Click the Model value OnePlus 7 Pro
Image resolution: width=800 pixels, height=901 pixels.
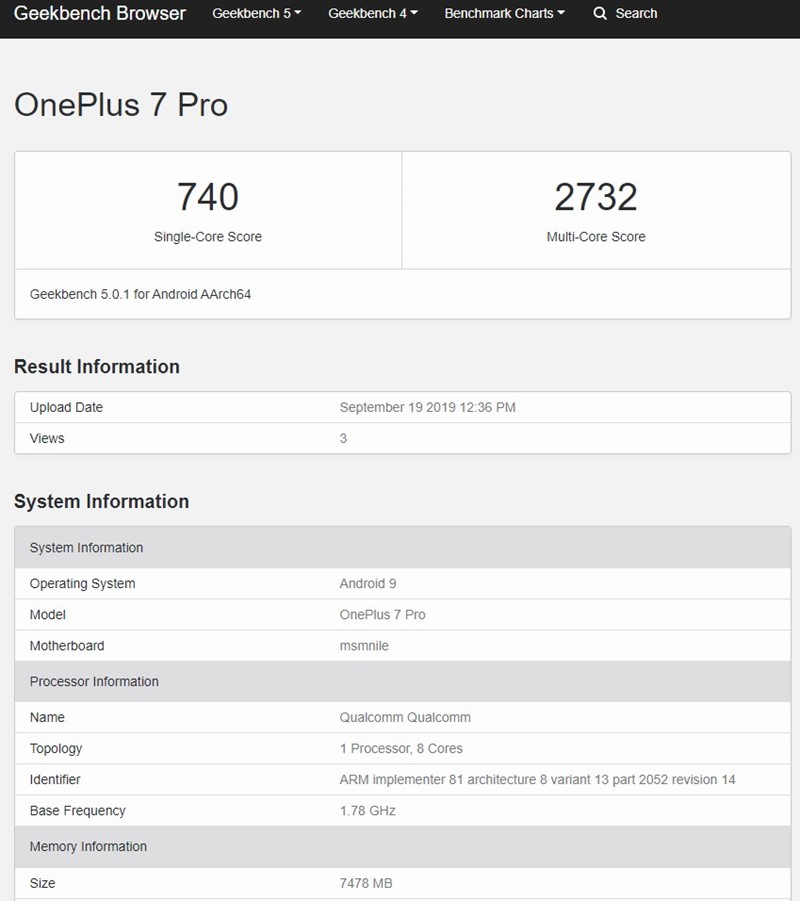pos(383,614)
